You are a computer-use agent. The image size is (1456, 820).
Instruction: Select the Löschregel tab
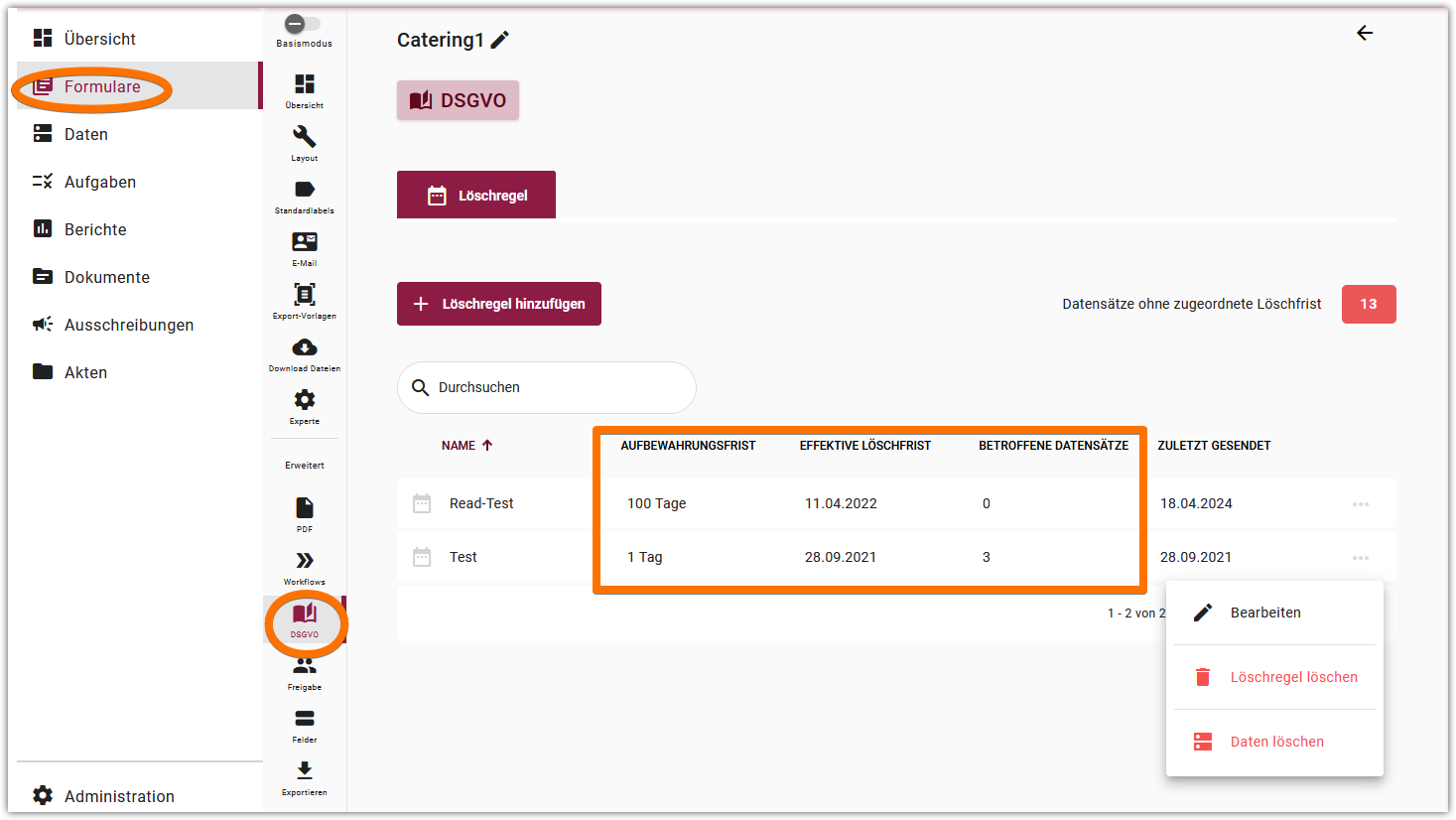point(476,196)
